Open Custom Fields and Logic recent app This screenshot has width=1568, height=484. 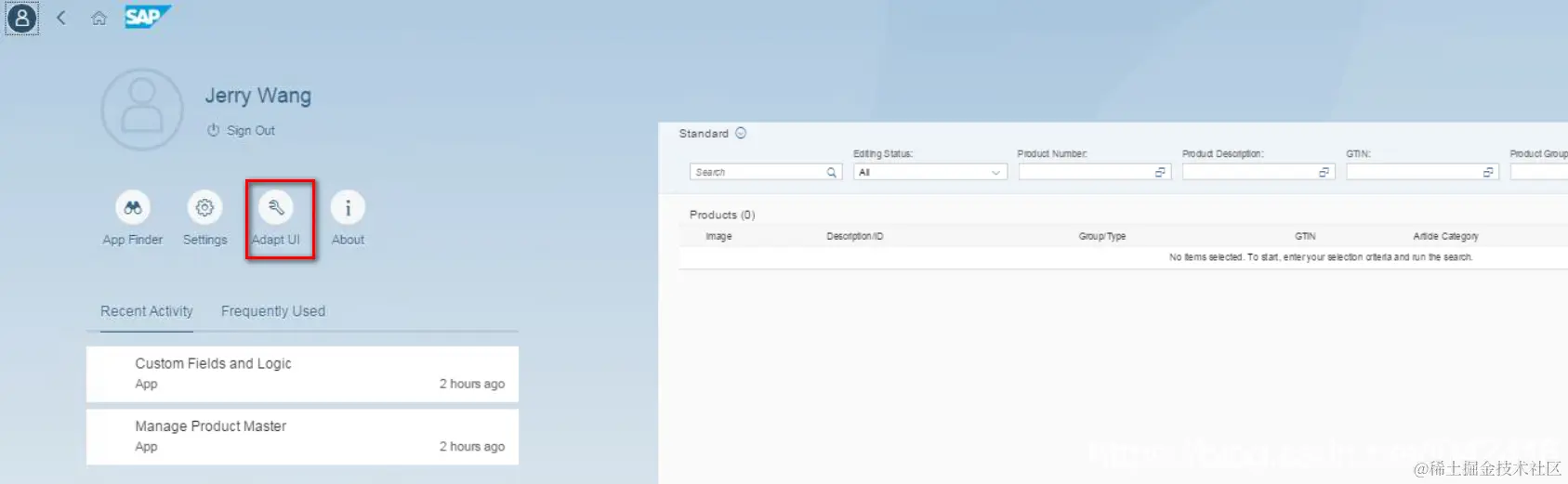coord(302,373)
